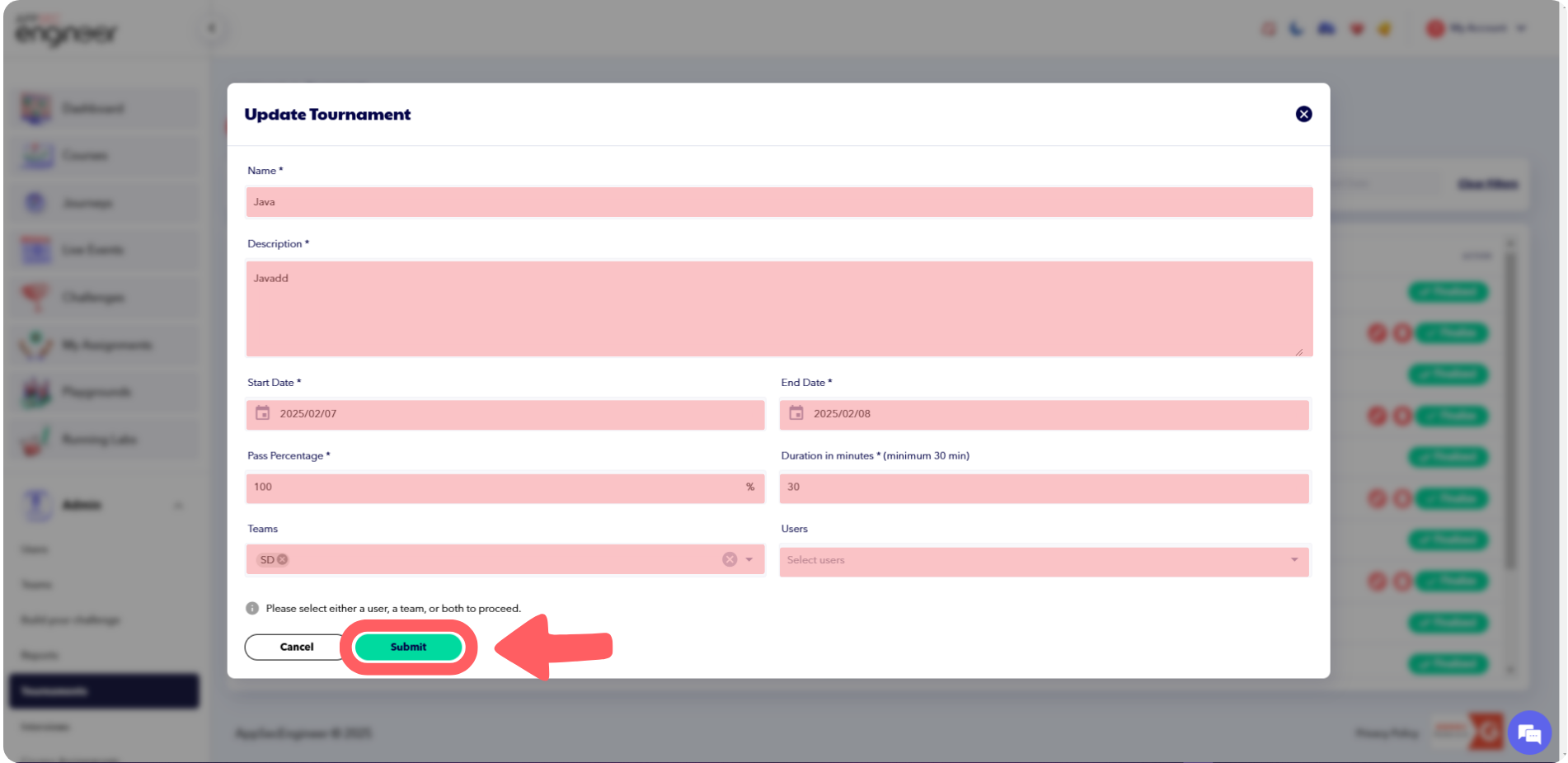This screenshot has height=763, width=1568.
Task: Submit the Update Tournament form
Action: pos(407,647)
